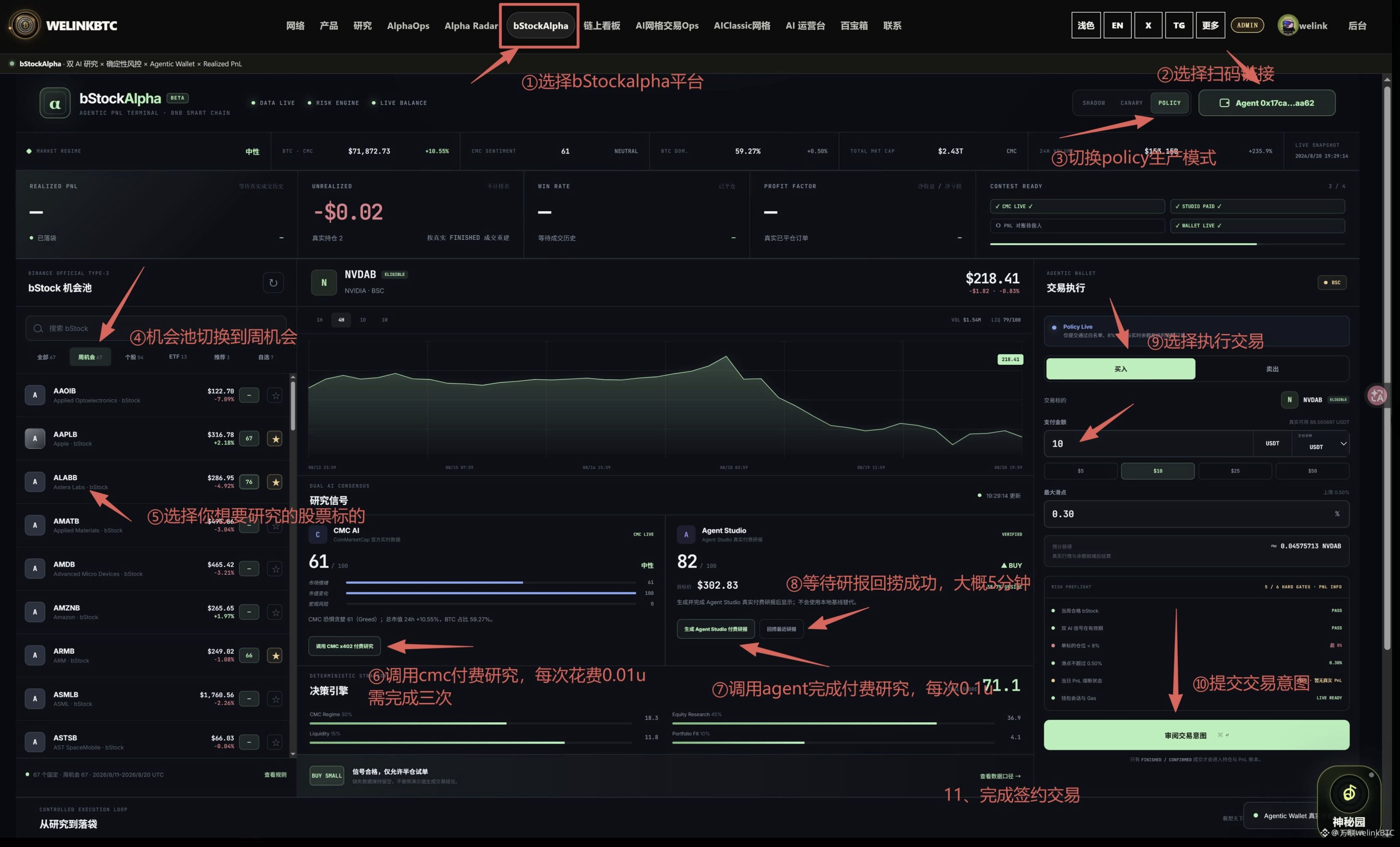Click the ASMLB row avatar icon

point(35,698)
